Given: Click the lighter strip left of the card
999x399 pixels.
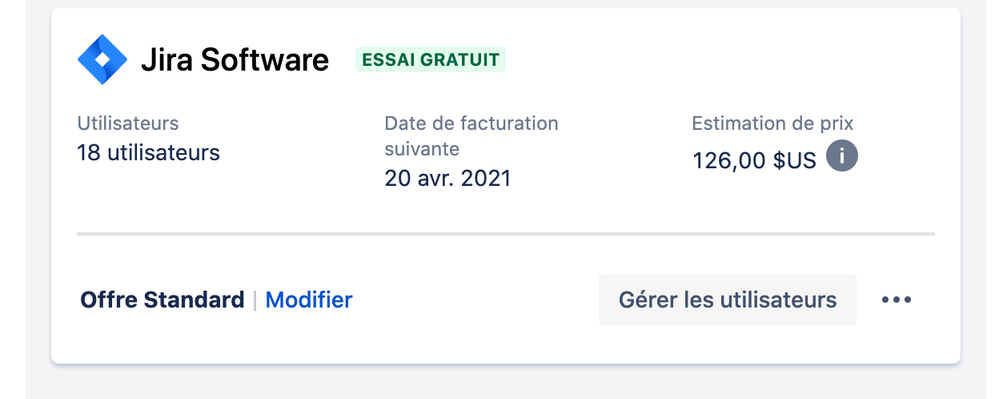Looking at the screenshot, I should (x=13, y=200).
